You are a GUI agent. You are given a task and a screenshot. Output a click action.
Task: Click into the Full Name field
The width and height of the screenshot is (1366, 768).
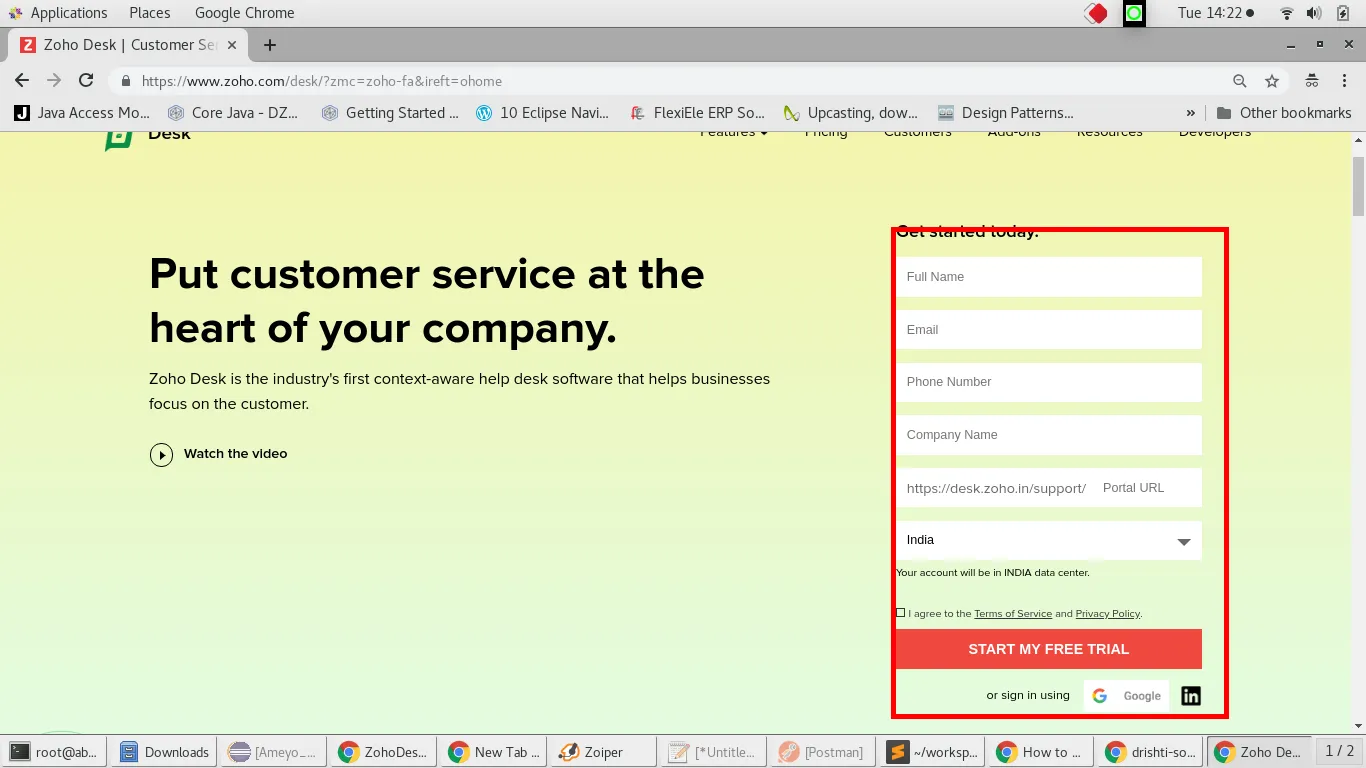[x=1049, y=277]
